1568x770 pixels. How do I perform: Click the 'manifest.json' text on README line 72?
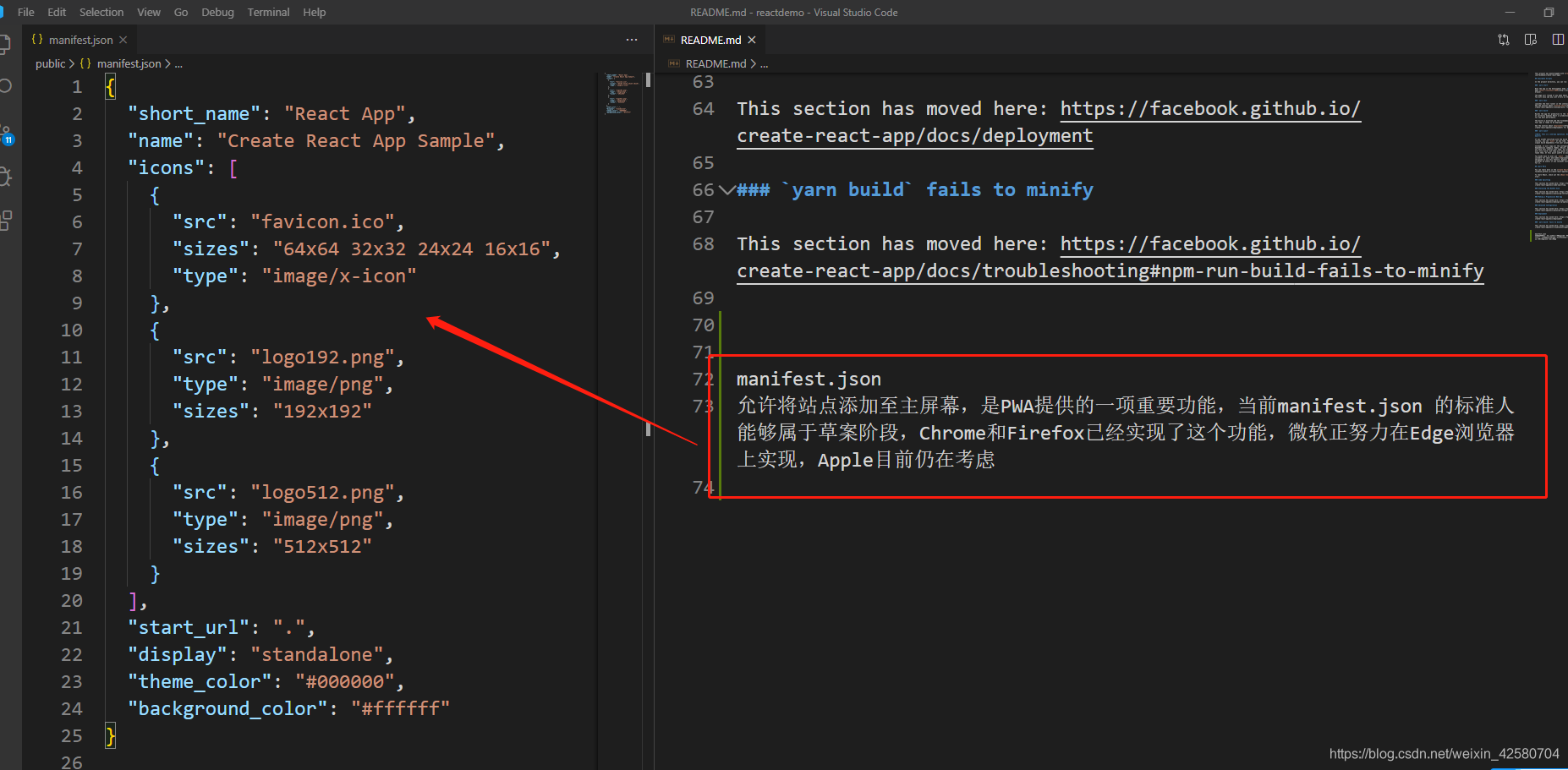[809, 380]
